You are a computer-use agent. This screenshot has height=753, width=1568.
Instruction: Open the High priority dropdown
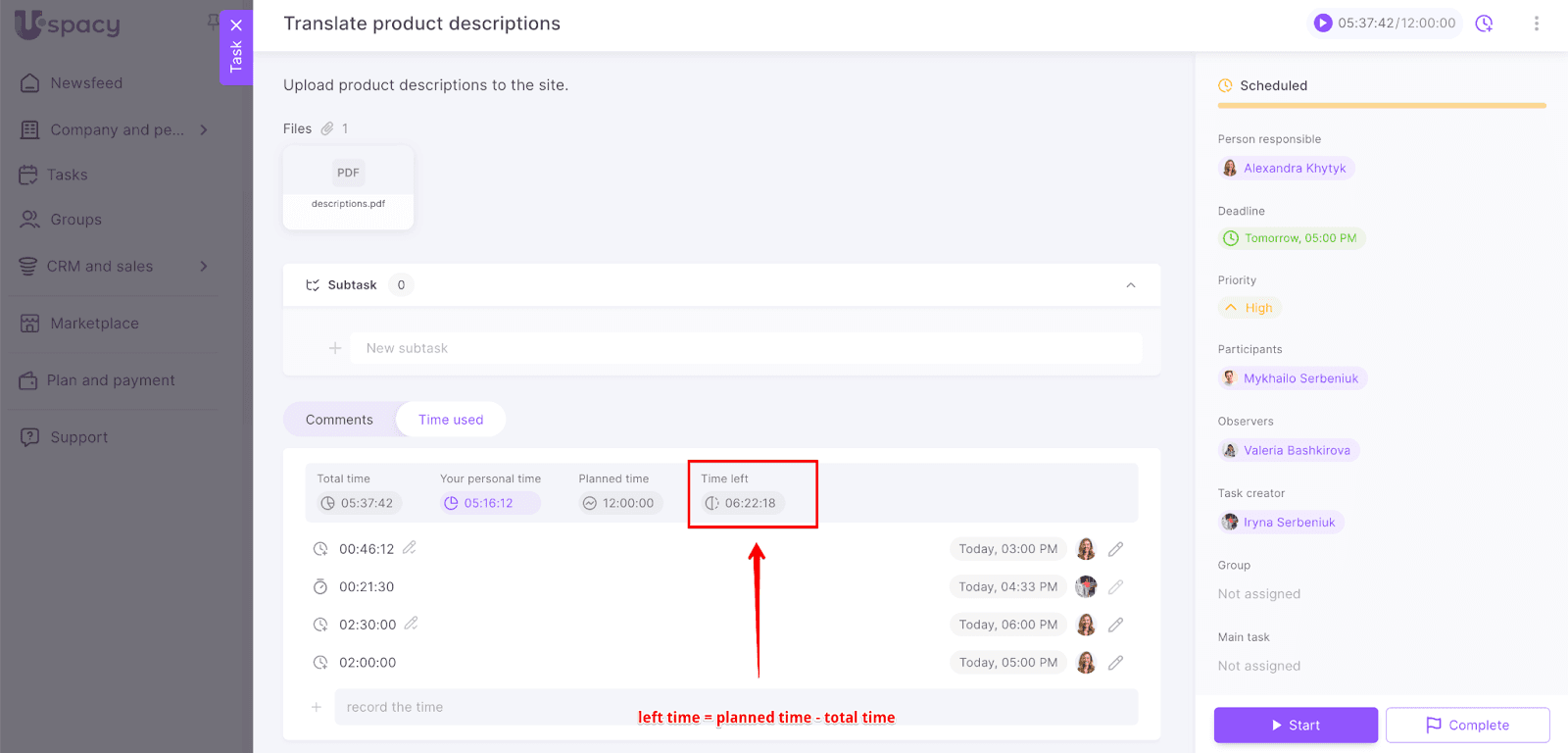point(1249,308)
